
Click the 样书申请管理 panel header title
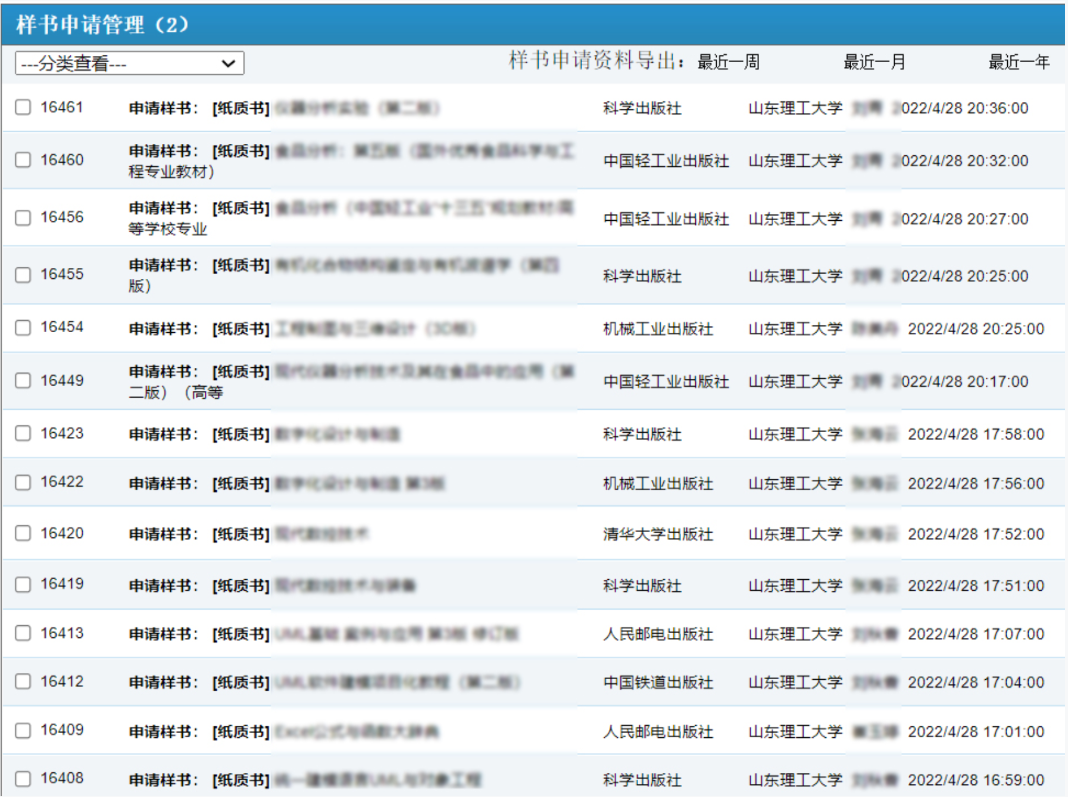click(x=102, y=24)
